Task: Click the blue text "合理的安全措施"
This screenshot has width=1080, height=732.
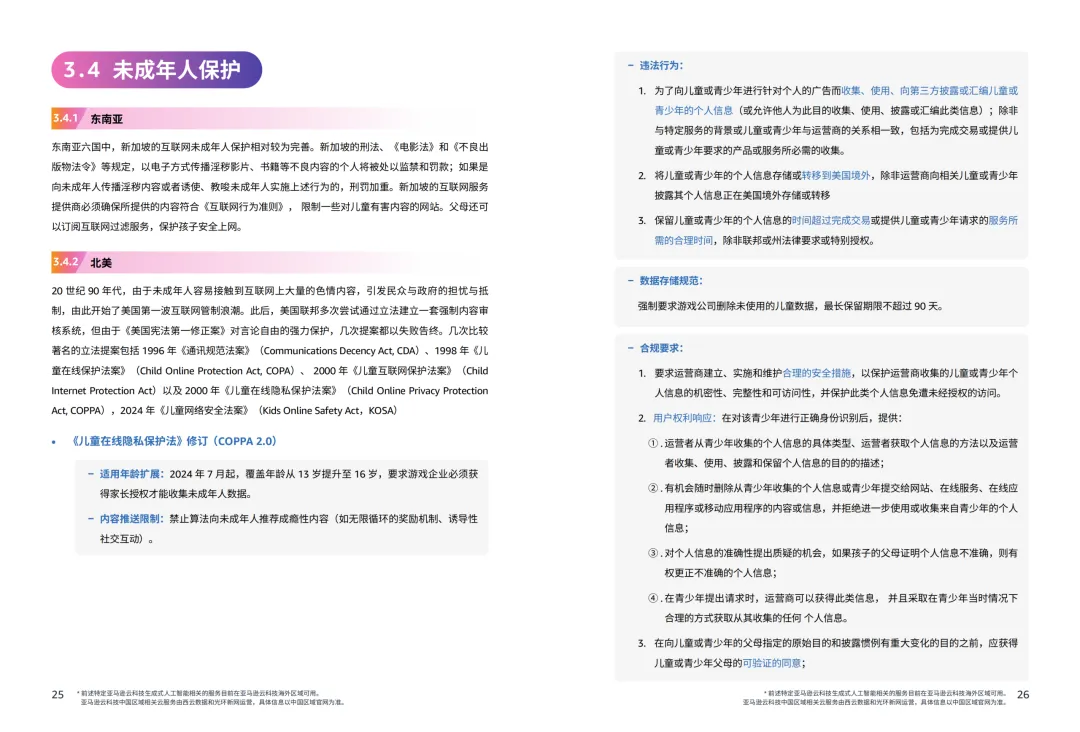Action: pyautogui.click(x=816, y=373)
